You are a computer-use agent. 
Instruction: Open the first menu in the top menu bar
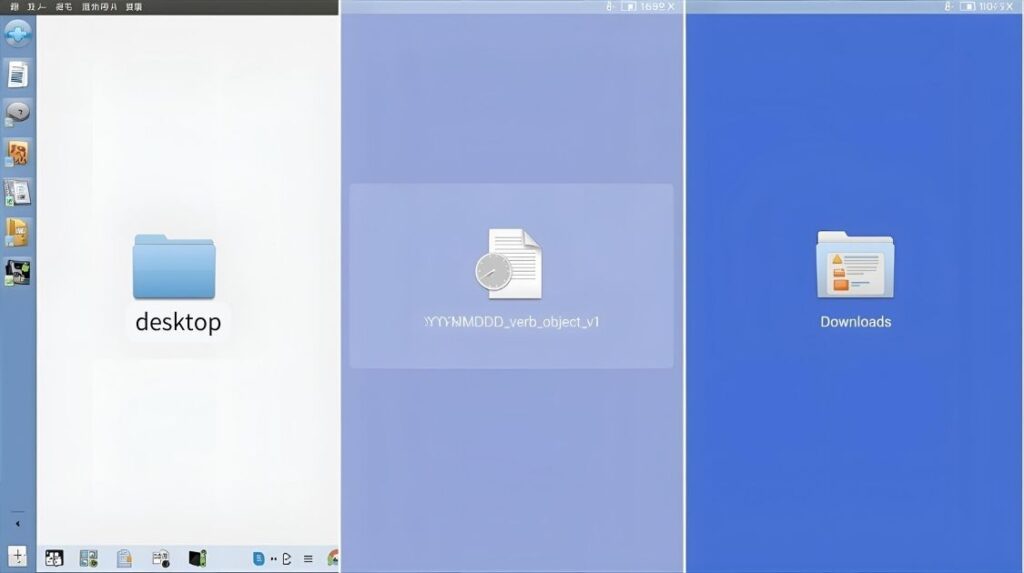(14, 6)
